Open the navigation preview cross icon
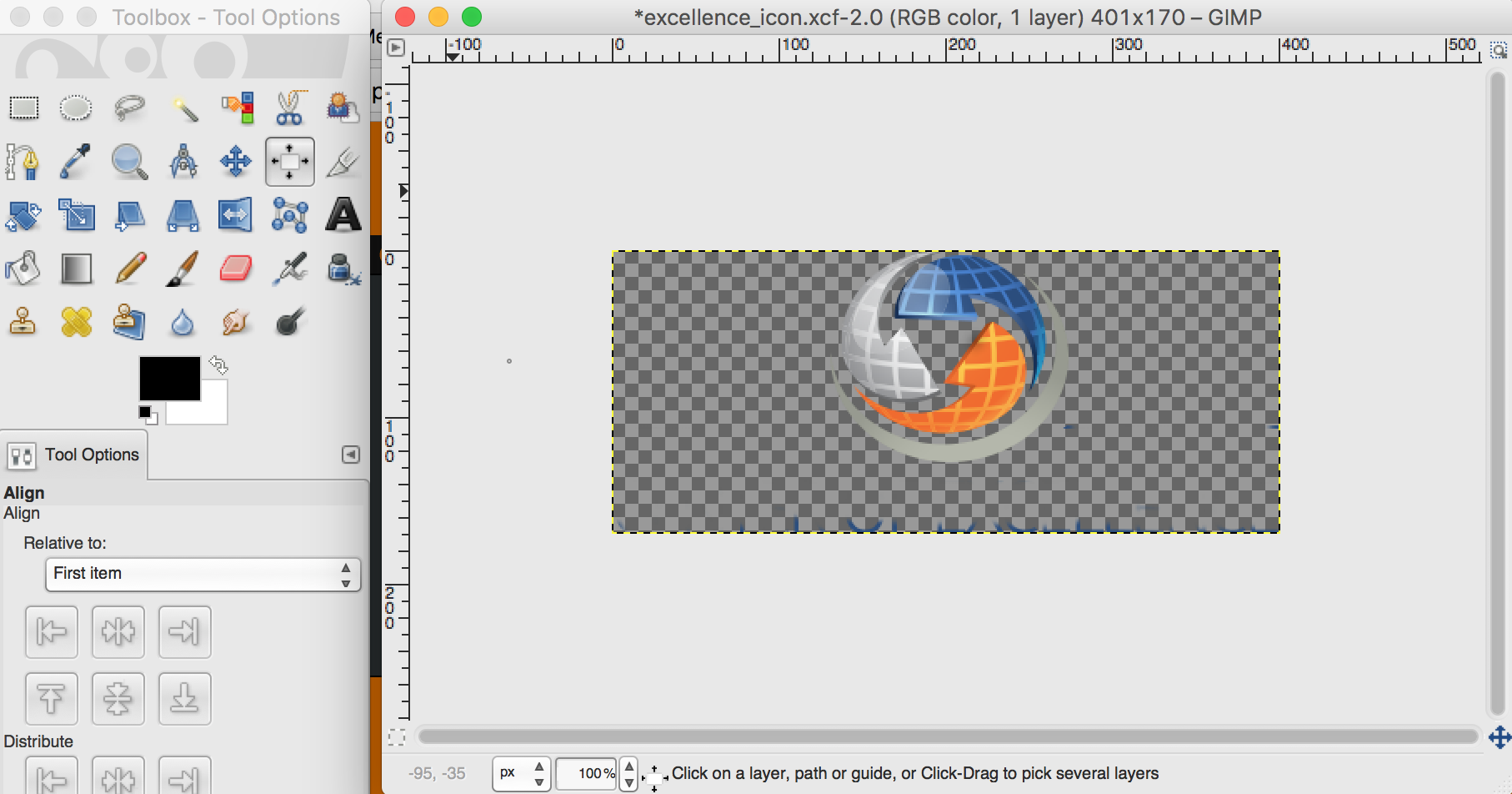The image size is (1512, 794). (x=1499, y=737)
